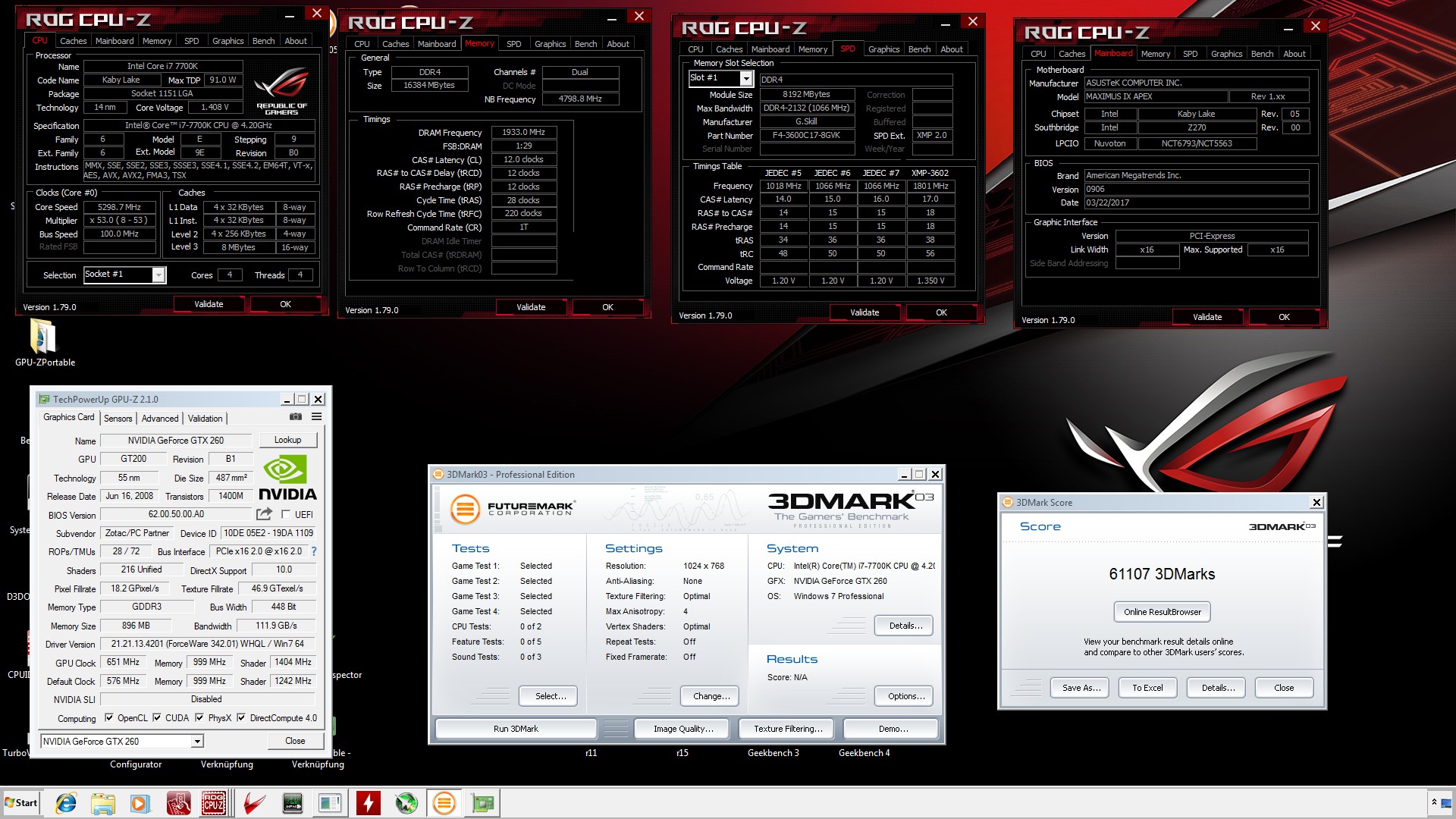Click the Internet Explorer taskbar icon
The image size is (1456, 819).
(x=65, y=803)
